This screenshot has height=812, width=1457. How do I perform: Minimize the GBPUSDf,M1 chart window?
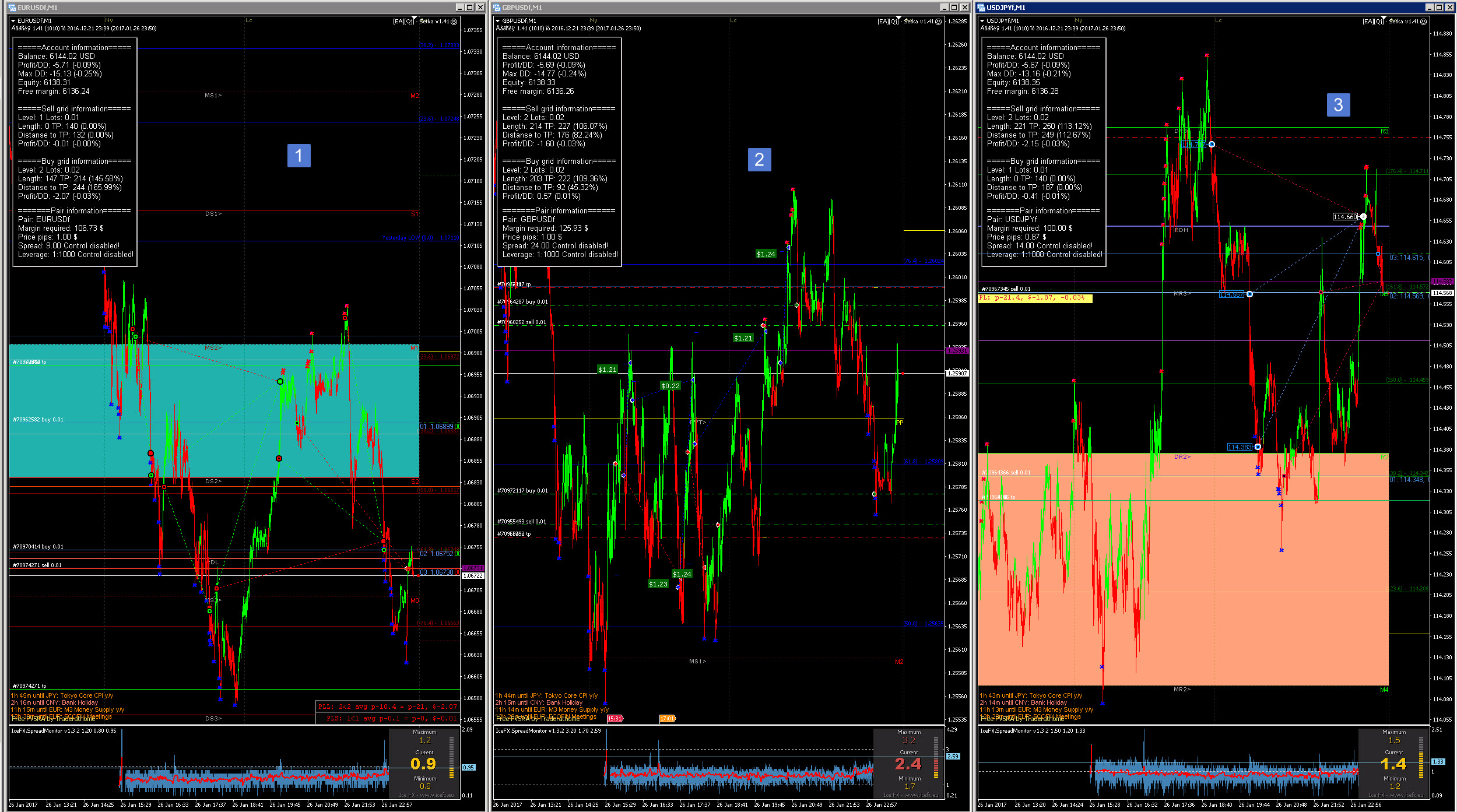tap(944, 8)
